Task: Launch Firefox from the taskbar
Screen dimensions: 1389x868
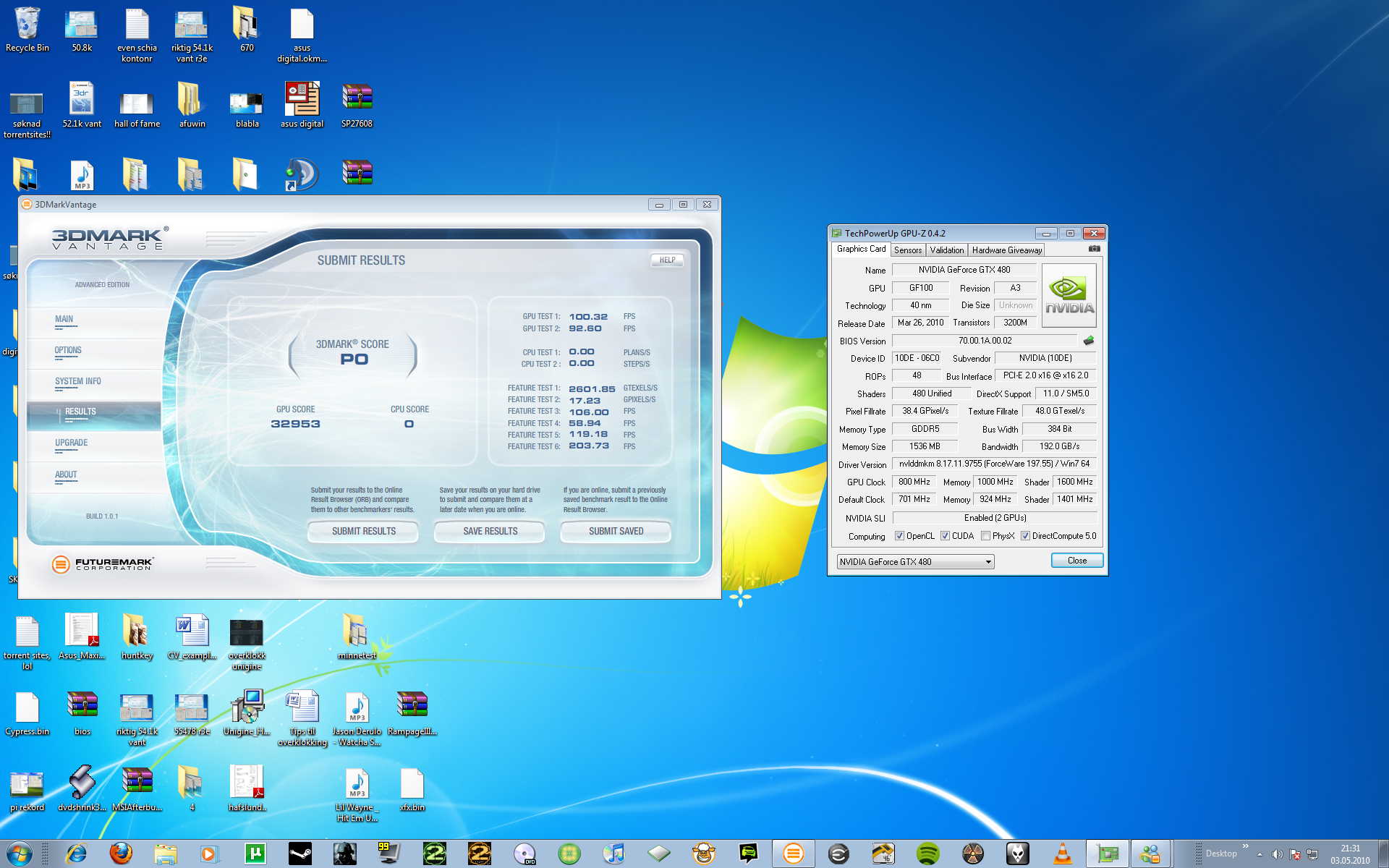Action: pyautogui.click(x=121, y=854)
